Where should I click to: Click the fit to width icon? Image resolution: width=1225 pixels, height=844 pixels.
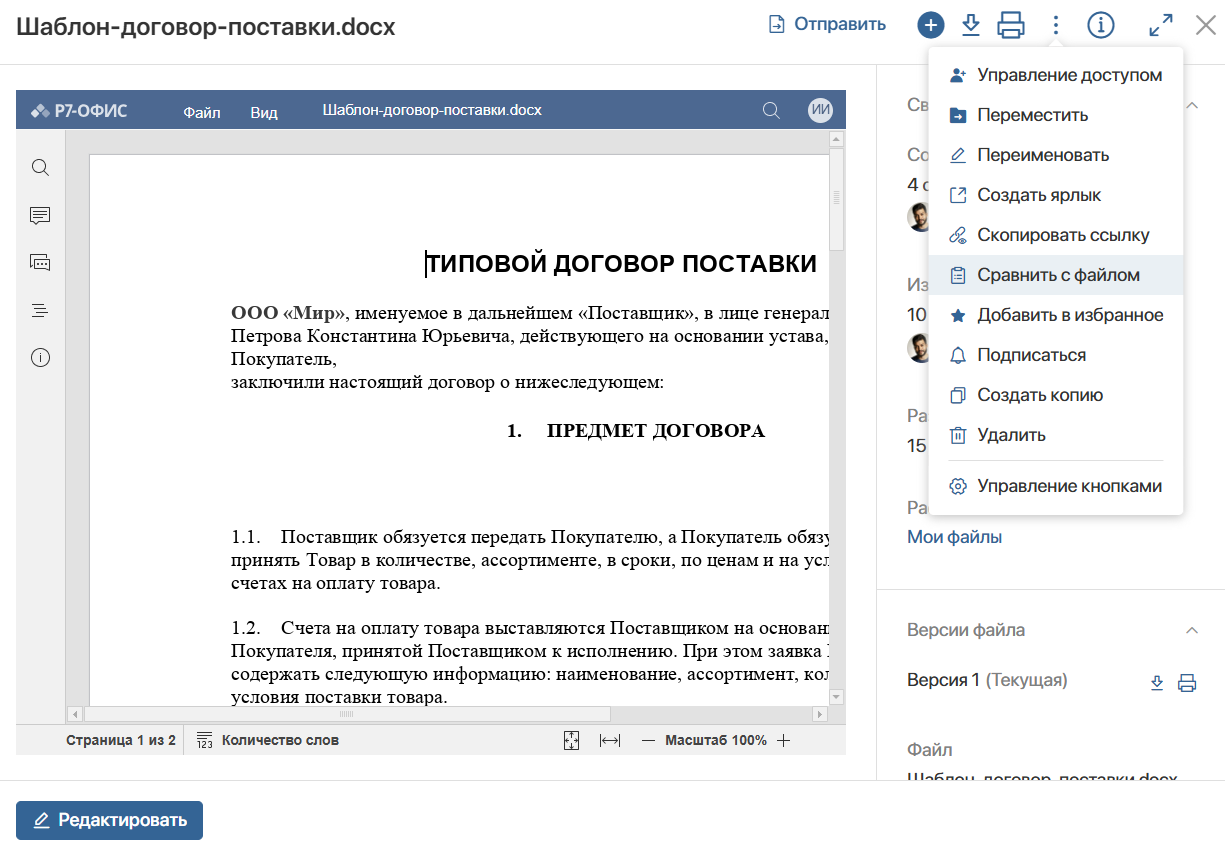[610, 740]
